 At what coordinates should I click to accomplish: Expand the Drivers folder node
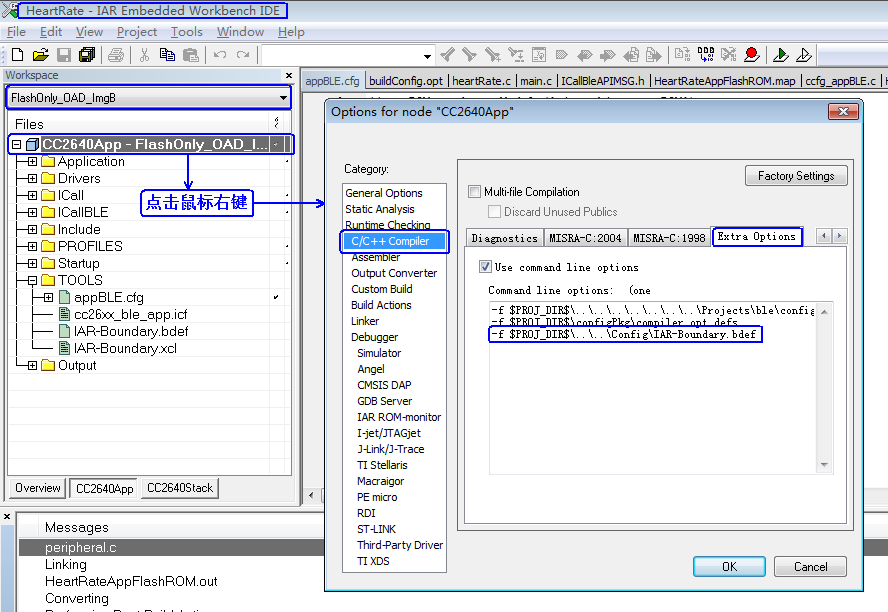(32, 178)
